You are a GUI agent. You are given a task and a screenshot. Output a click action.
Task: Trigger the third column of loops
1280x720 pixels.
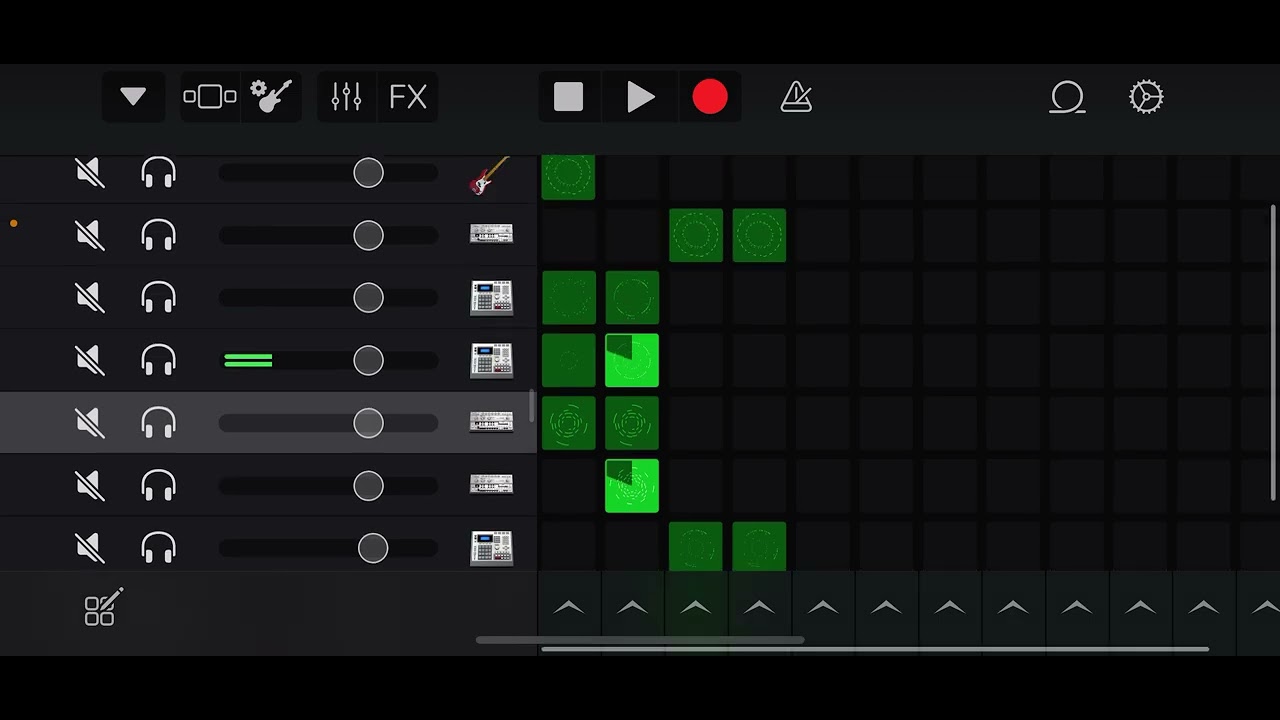click(x=695, y=607)
